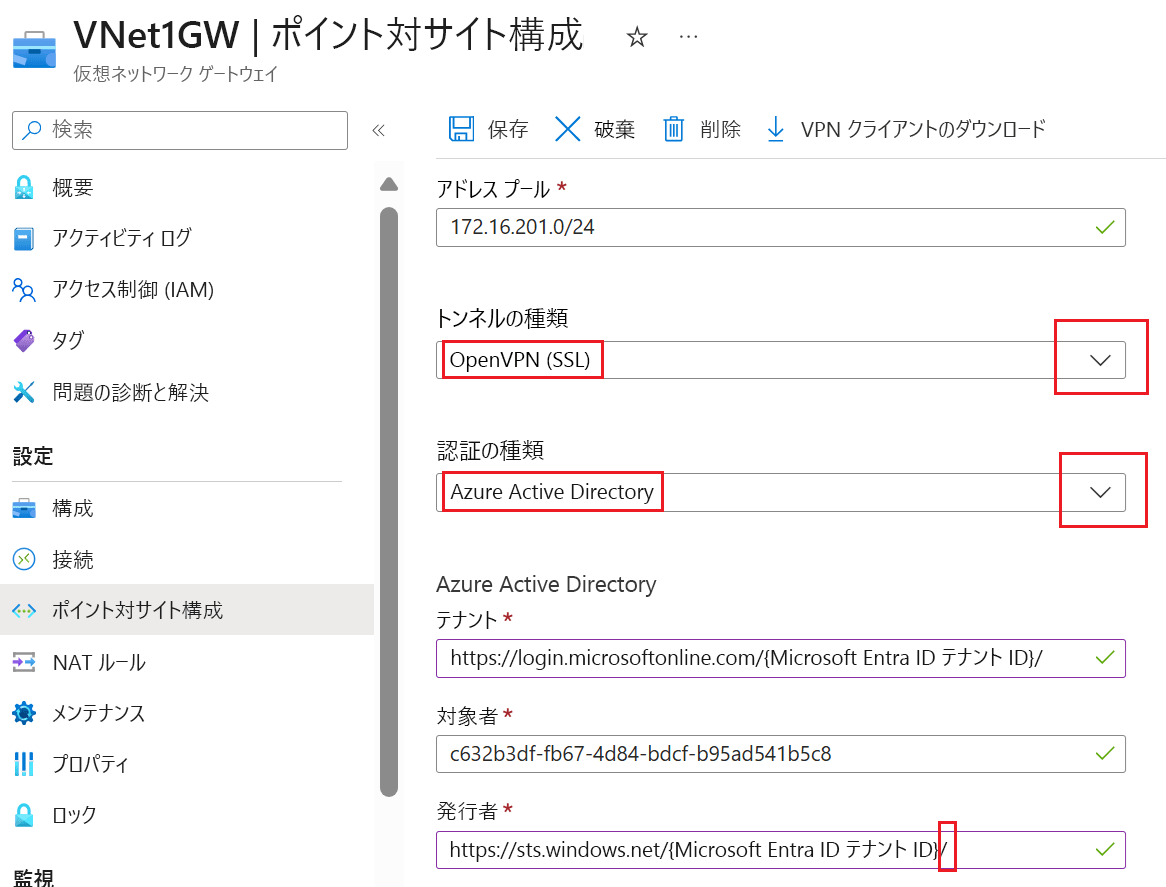Favorite this page with the star icon

[637, 36]
